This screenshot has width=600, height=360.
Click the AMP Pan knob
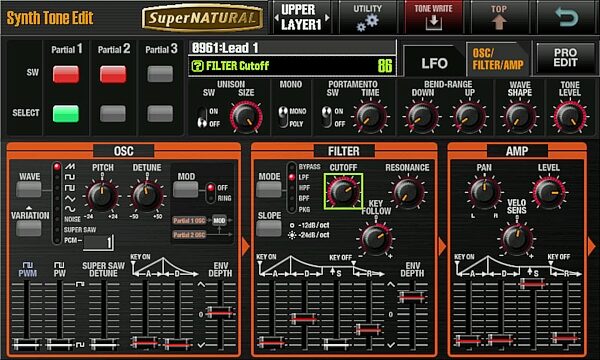pyautogui.click(x=483, y=192)
